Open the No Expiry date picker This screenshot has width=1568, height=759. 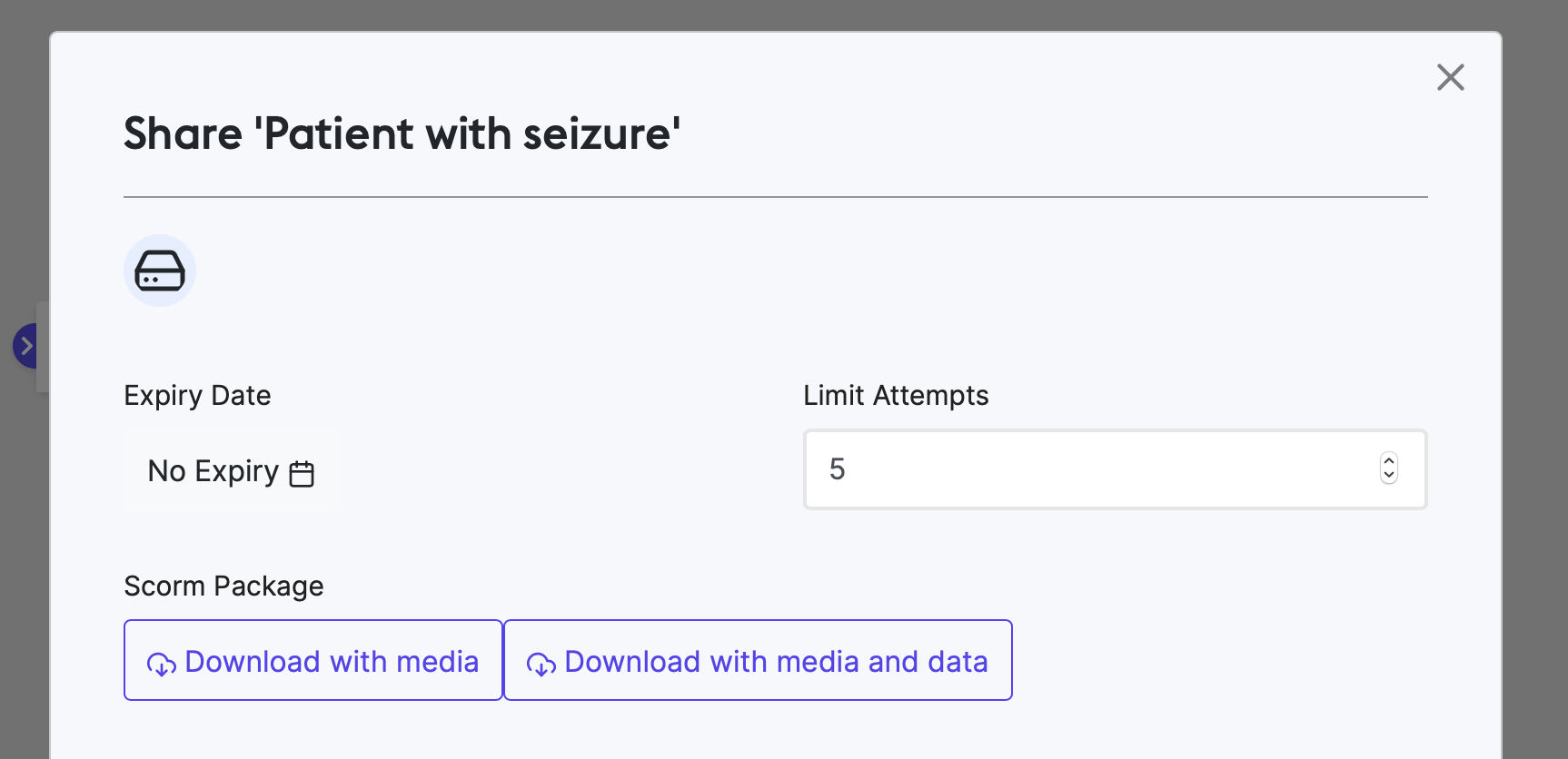pos(232,471)
